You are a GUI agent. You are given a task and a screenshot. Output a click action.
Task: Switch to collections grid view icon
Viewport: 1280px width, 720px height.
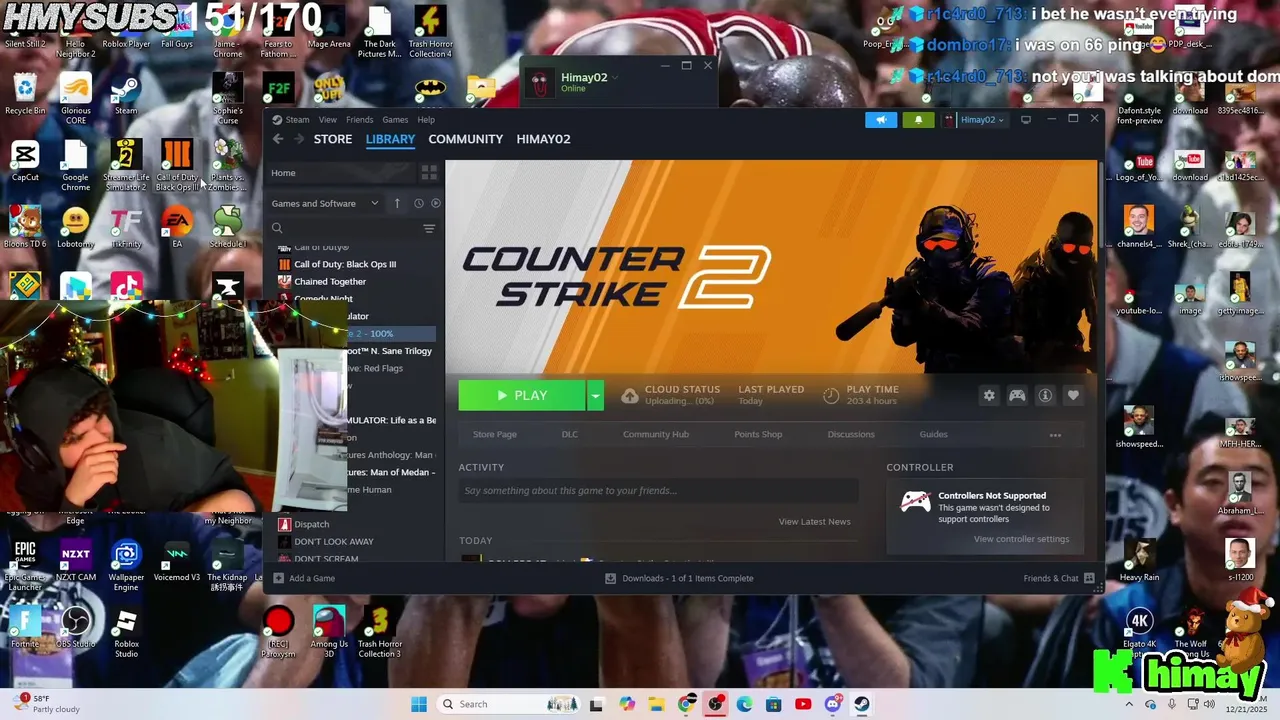click(x=429, y=173)
